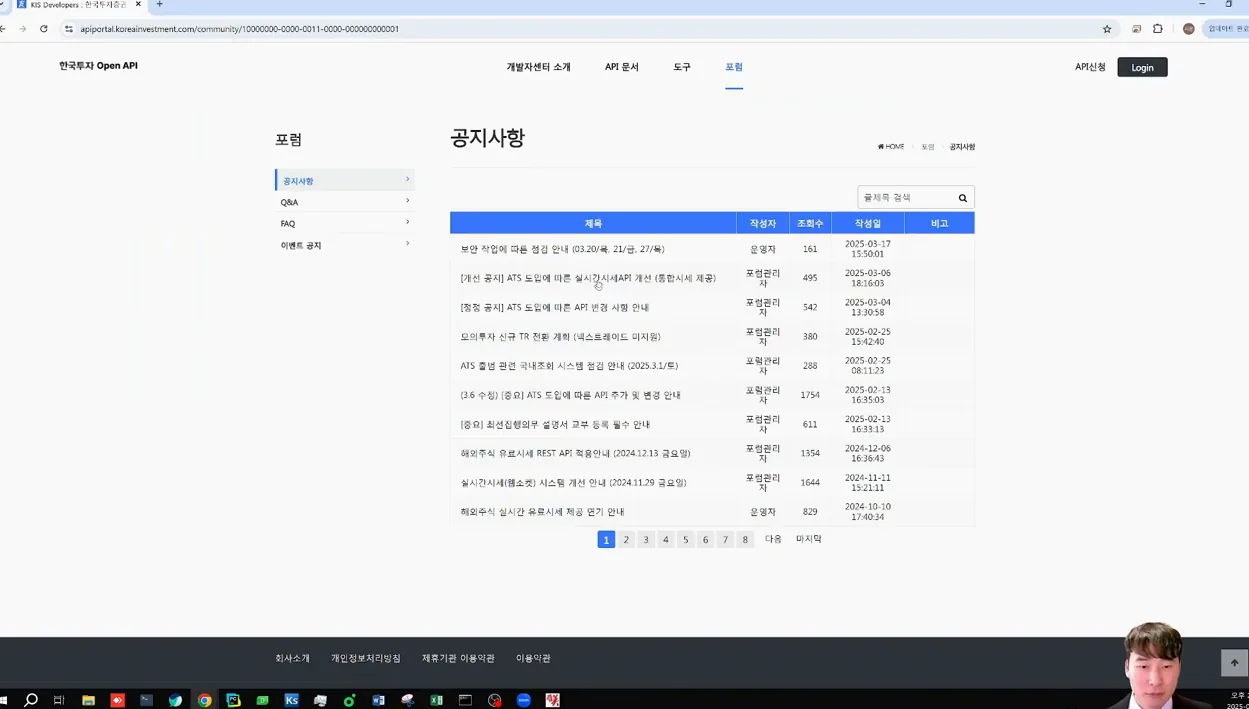The image size is (1249, 709).
Task: Open ATS 출범 관련 시스템 점검 안내
Action: point(569,366)
